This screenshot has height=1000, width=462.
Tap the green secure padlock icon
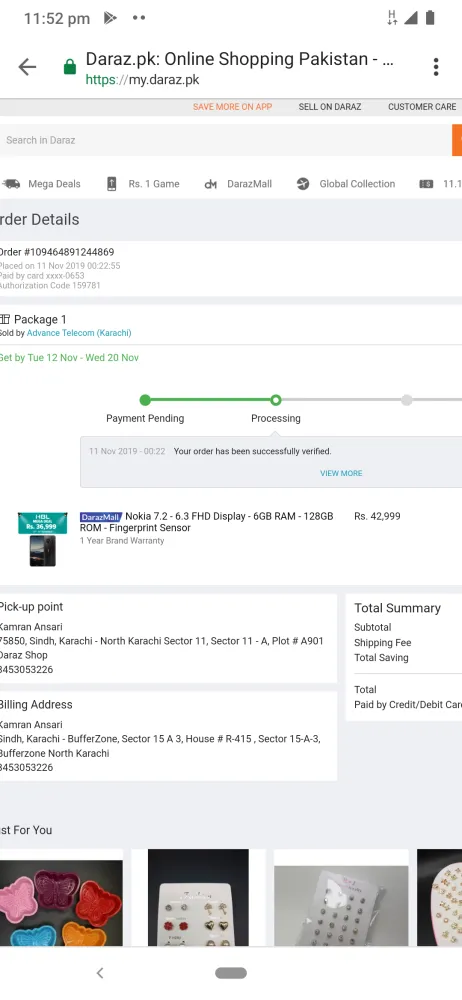(70, 67)
